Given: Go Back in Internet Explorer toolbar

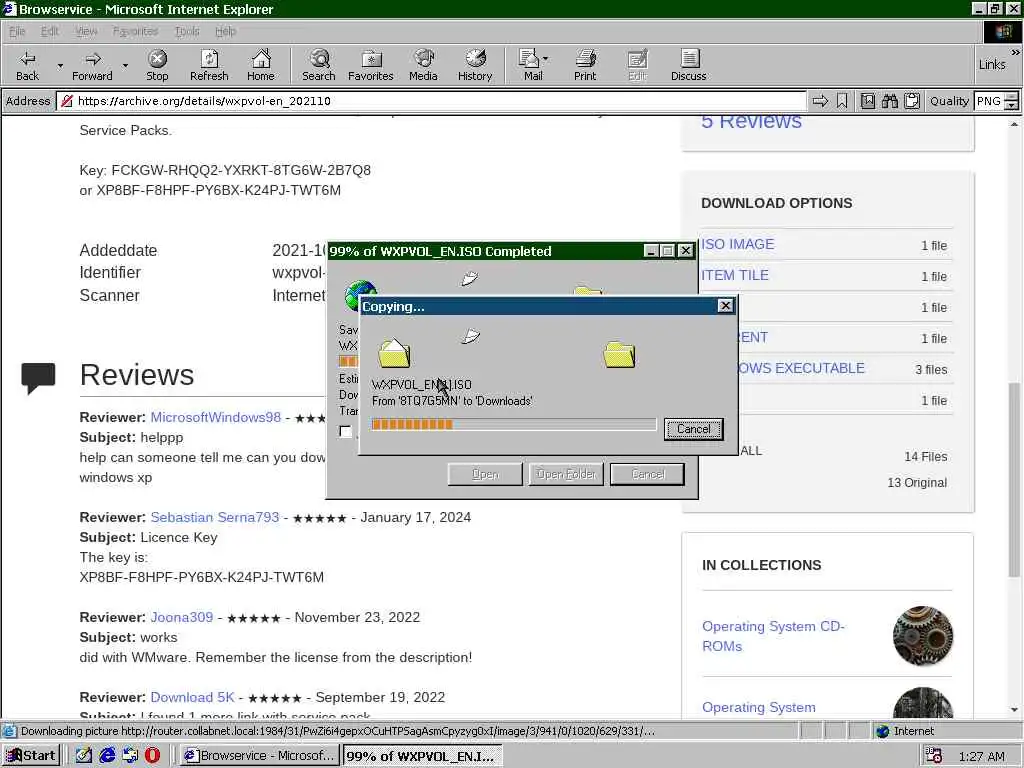Looking at the screenshot, I should (27, 65).
